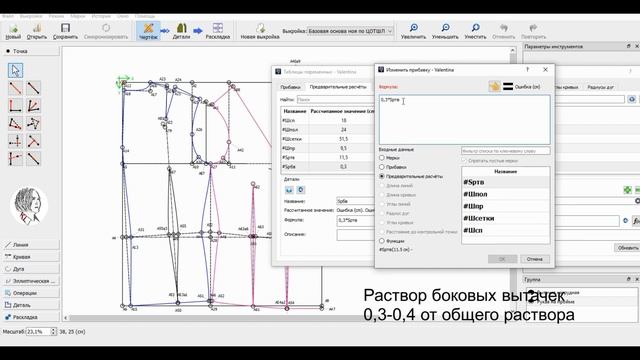
Task: Create a new pattern with Новый
Action: point(13,31)
